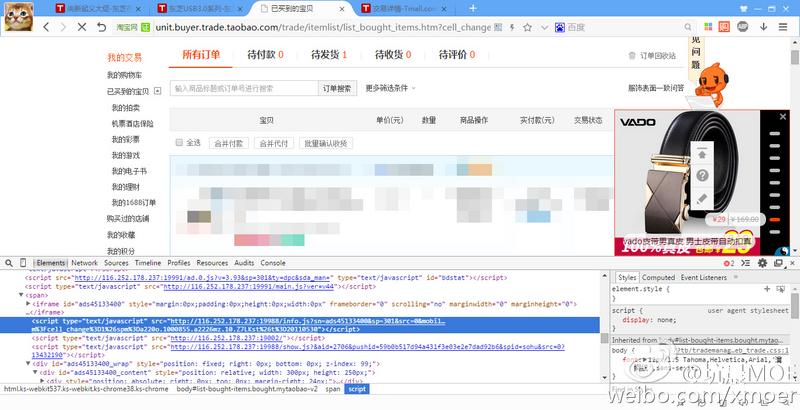Switch to DevTools Console panel
Image resolution: width=800 pixels, height=410 pixels.
click(273, 263)
